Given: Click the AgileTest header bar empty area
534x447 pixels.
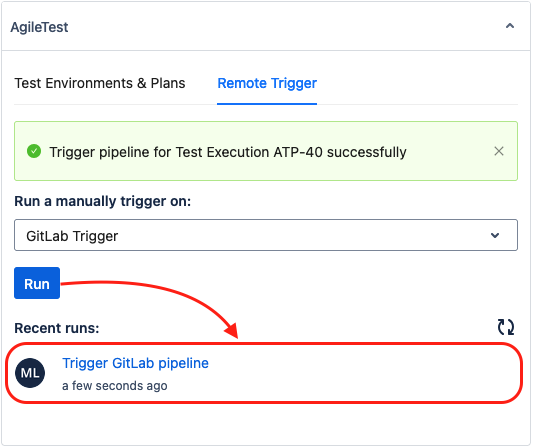Looking at the screenshot, I should (x=286, y=27).
